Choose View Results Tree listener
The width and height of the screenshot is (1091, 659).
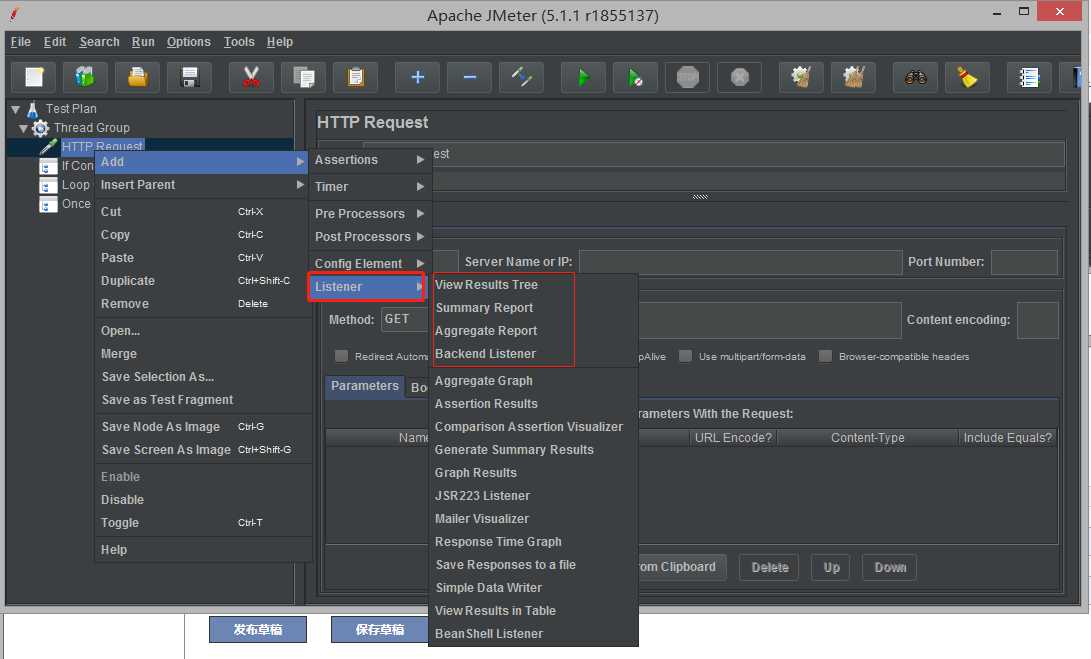click(x=486, y=285)
